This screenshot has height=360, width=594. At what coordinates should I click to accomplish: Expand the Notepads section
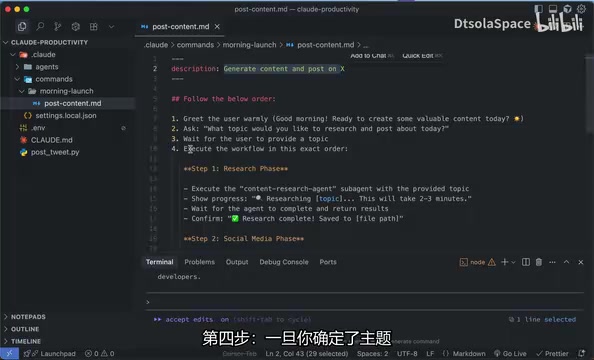[x=28, y=317]
